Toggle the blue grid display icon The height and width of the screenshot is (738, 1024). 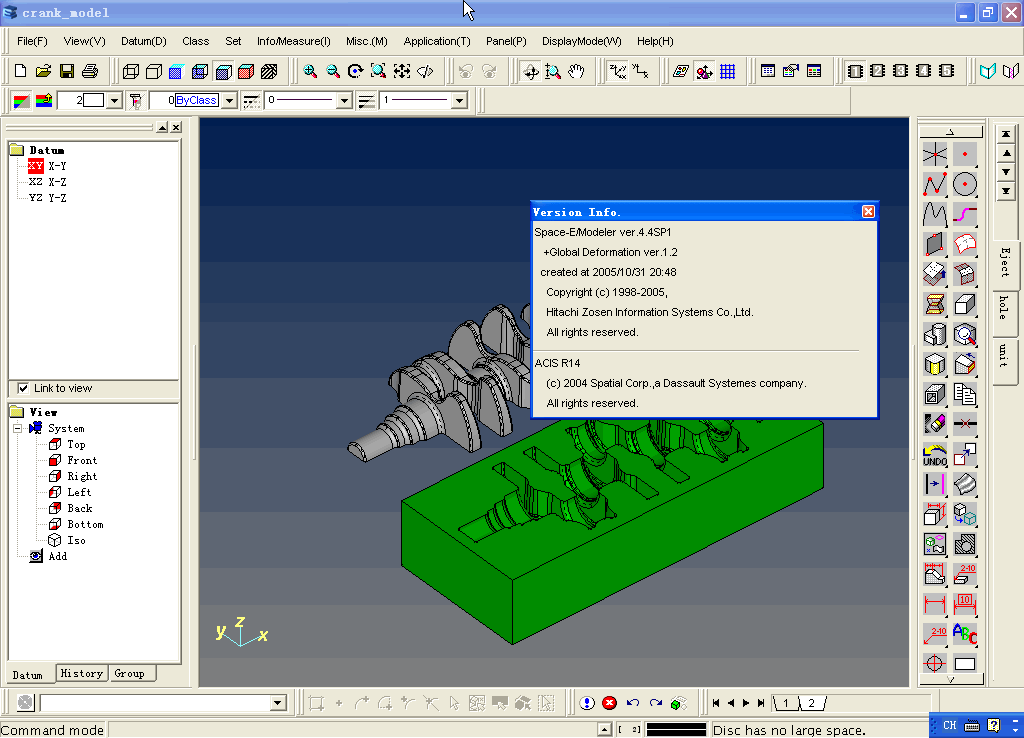pos(728,71)
